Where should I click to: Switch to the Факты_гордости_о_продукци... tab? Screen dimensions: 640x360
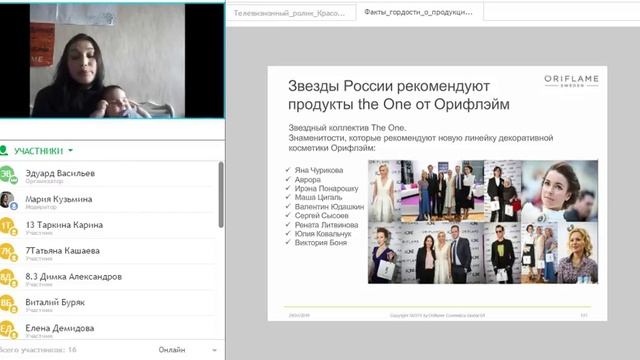pos(418,12)
